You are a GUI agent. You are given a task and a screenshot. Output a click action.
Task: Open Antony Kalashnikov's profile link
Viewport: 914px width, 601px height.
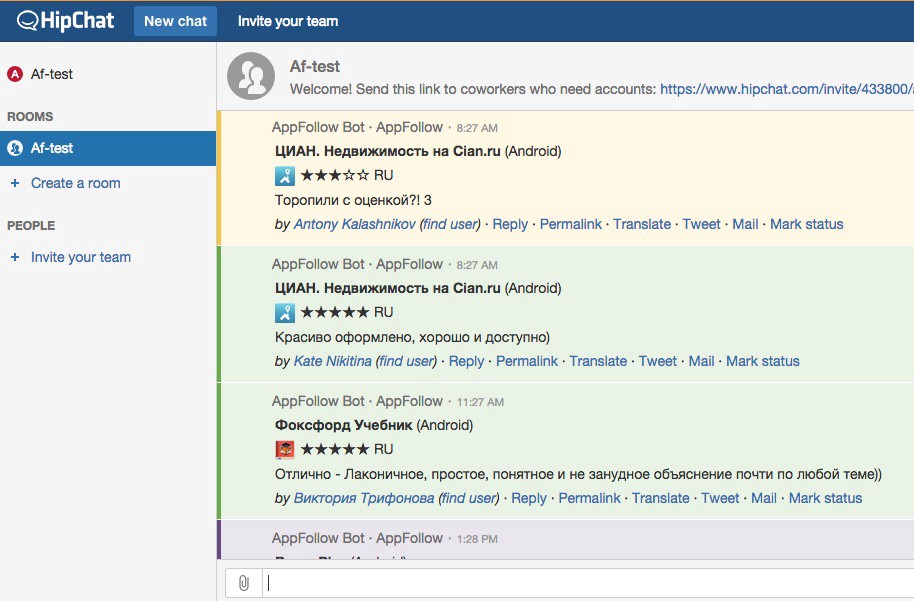[354, 224]
